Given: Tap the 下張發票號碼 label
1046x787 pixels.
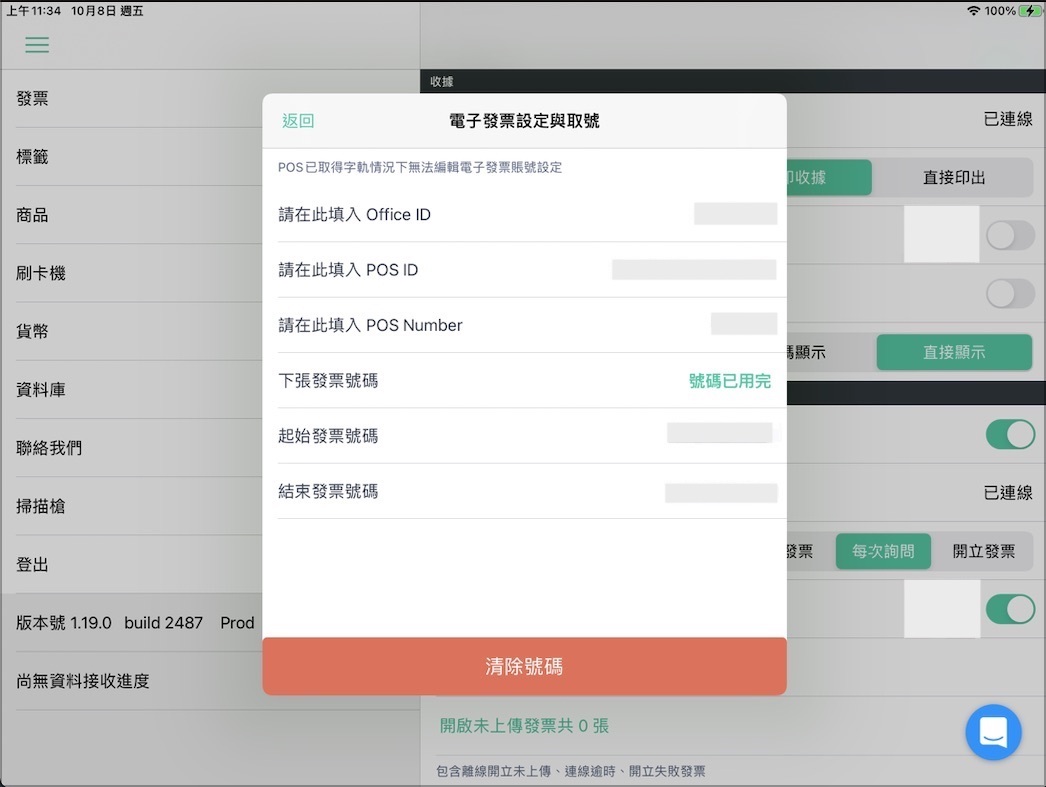Looking at the screenshot, I should click(x=328, y=381).
